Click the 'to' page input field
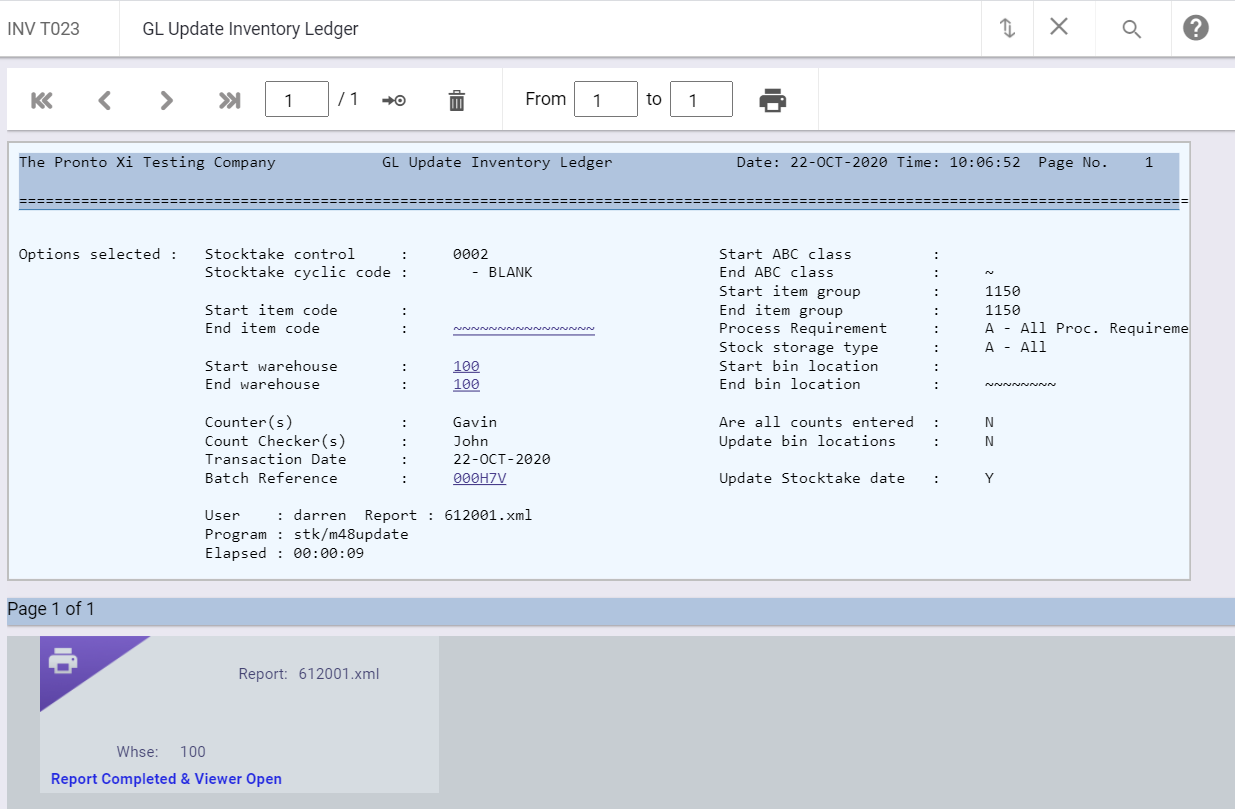This screenshot has width=1235, height=809. (701, 99)
